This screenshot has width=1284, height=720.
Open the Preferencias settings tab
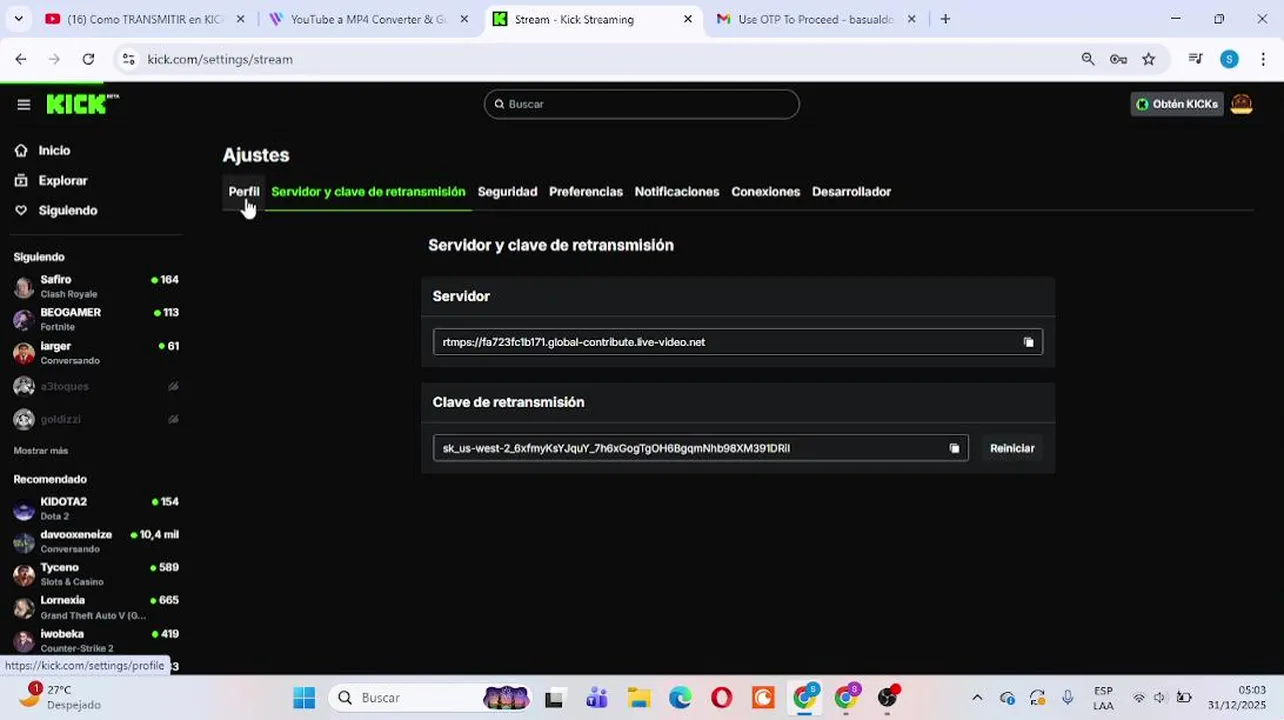point(586,192)
